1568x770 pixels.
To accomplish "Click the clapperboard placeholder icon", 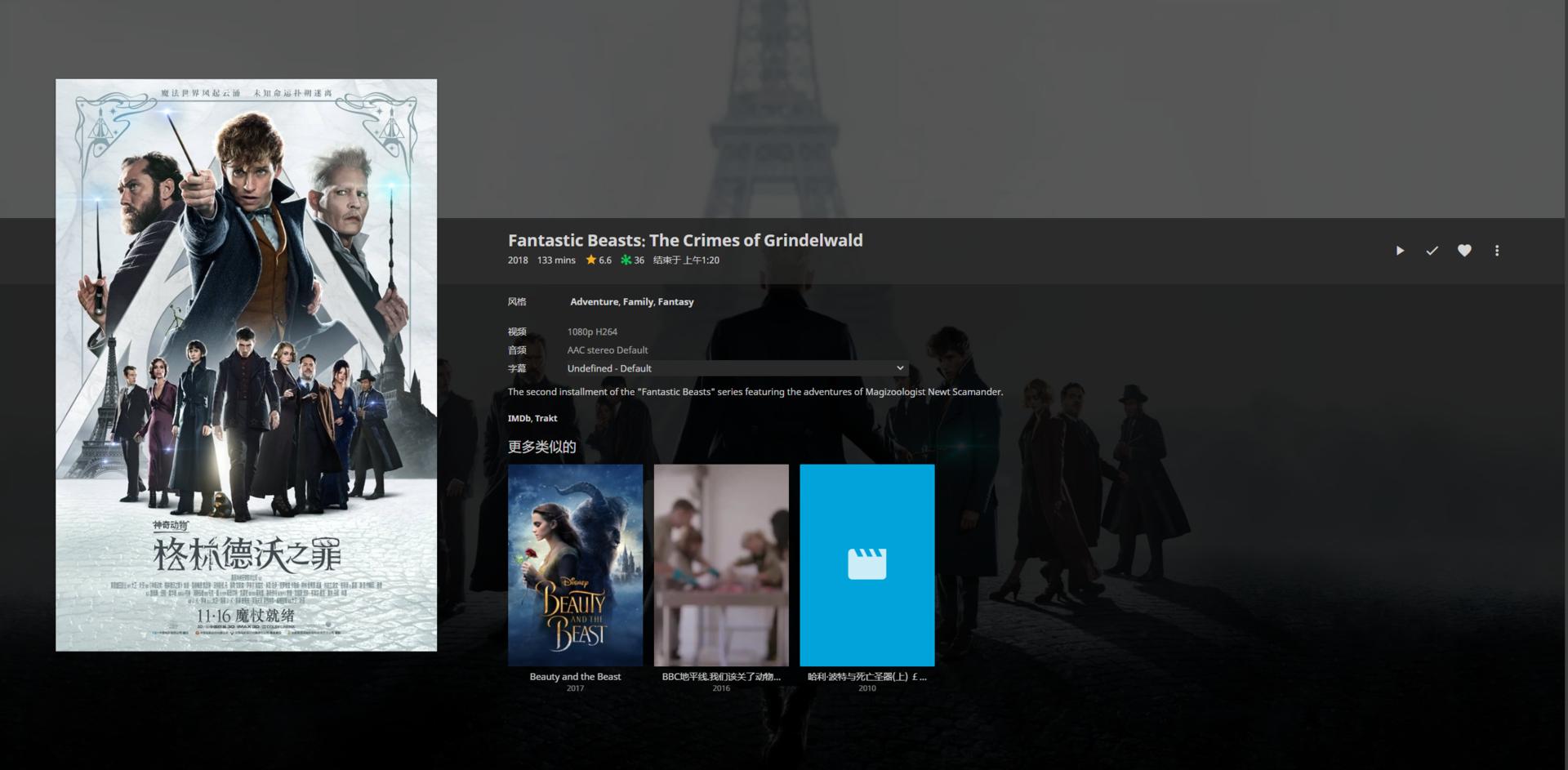I will pyautogui.click(x=866, y=564).
